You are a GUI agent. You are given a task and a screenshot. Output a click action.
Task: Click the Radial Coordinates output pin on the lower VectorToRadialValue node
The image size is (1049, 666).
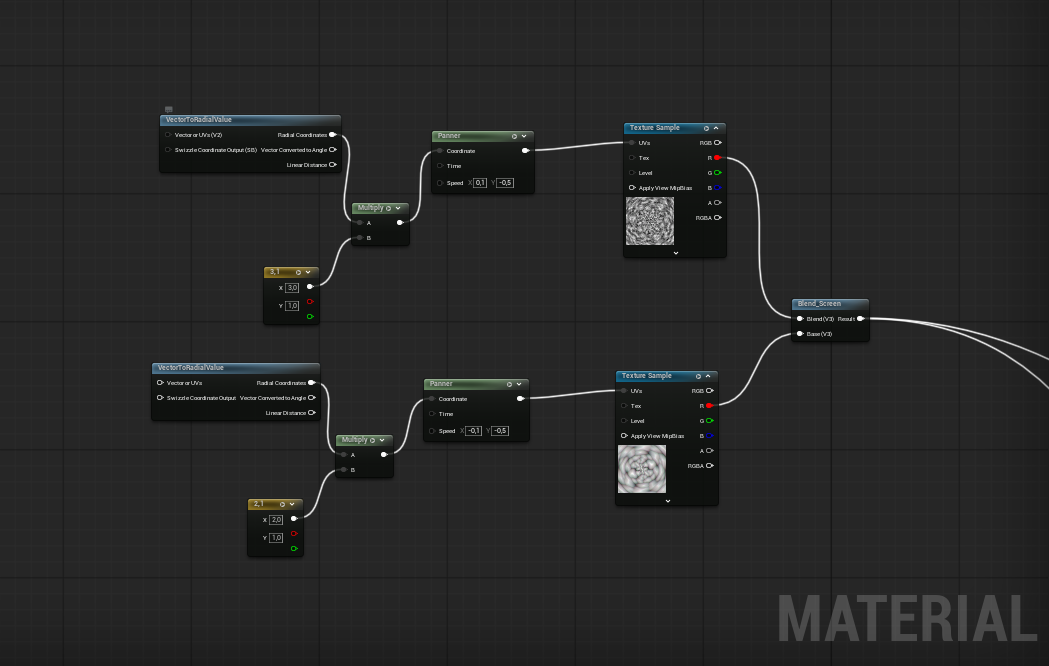(x=312, y=382)
